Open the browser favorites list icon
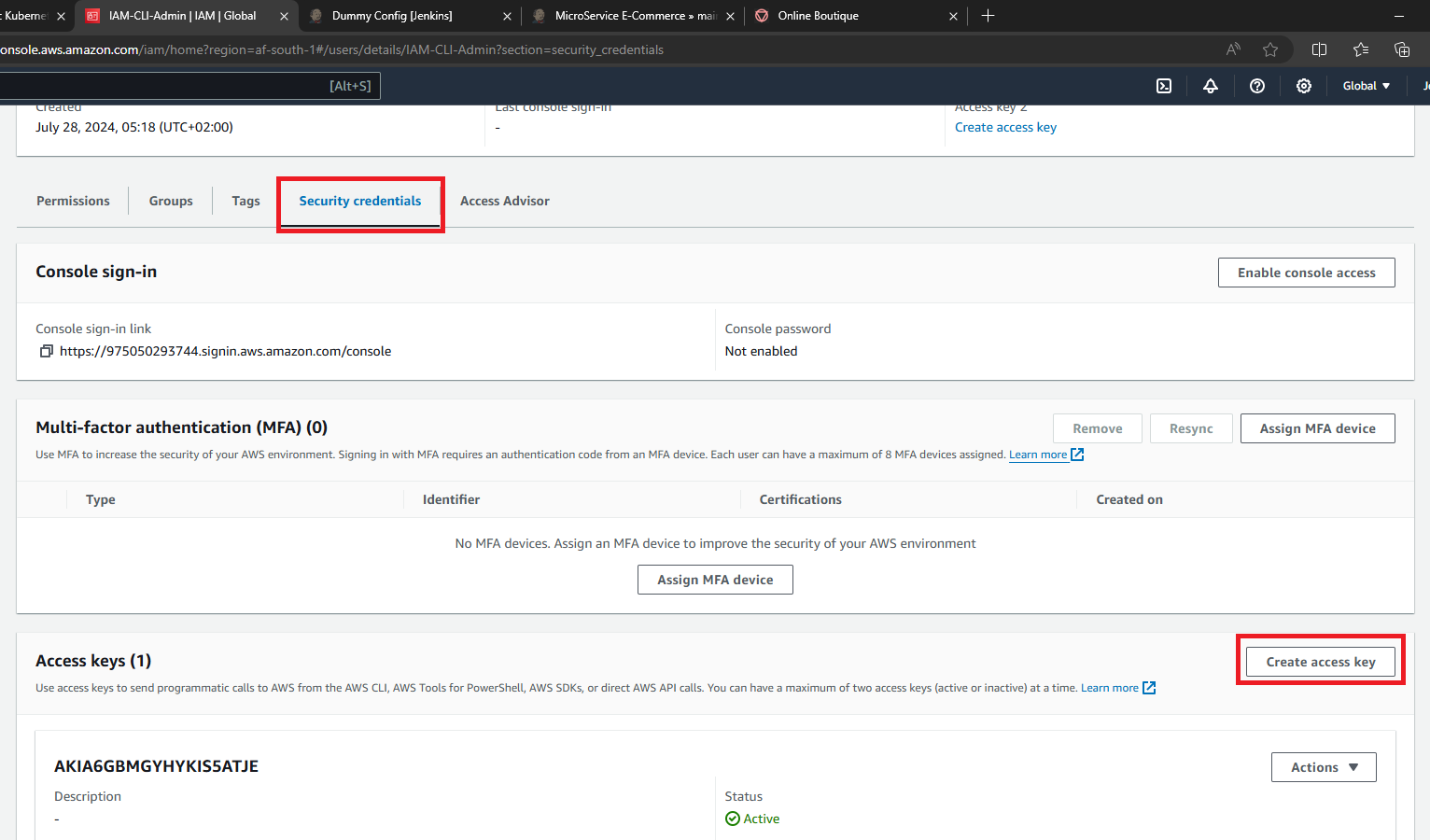1430x840 pixels. point(1361,49)
